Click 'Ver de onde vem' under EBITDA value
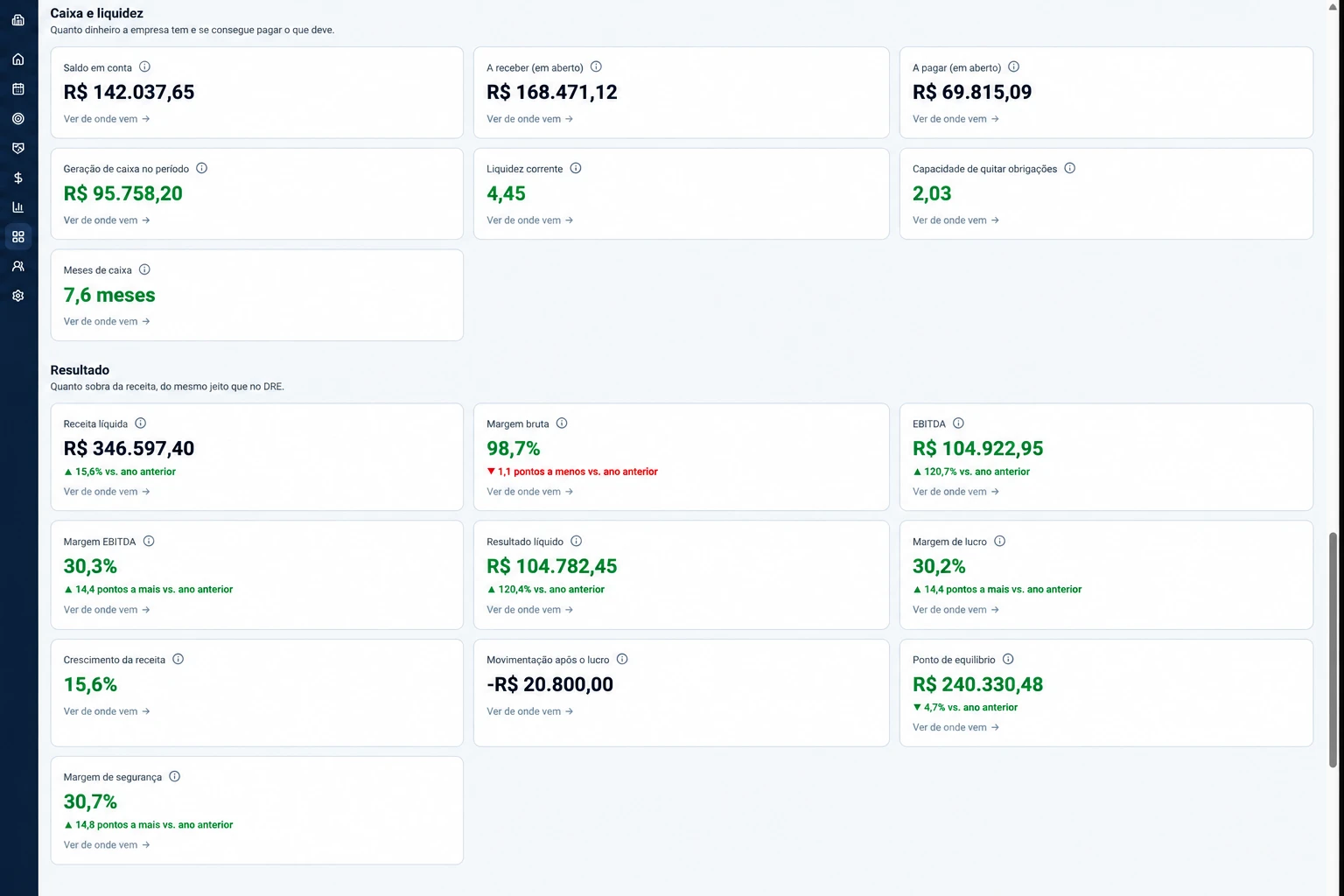Screen dimensions: 1344x896 pyautogui.click(x=955, y=492)
